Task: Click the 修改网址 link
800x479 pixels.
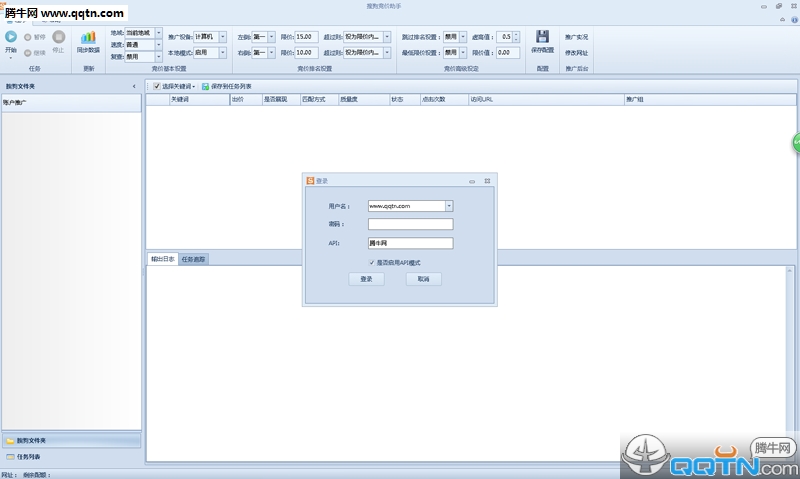Action: [577, 53]
